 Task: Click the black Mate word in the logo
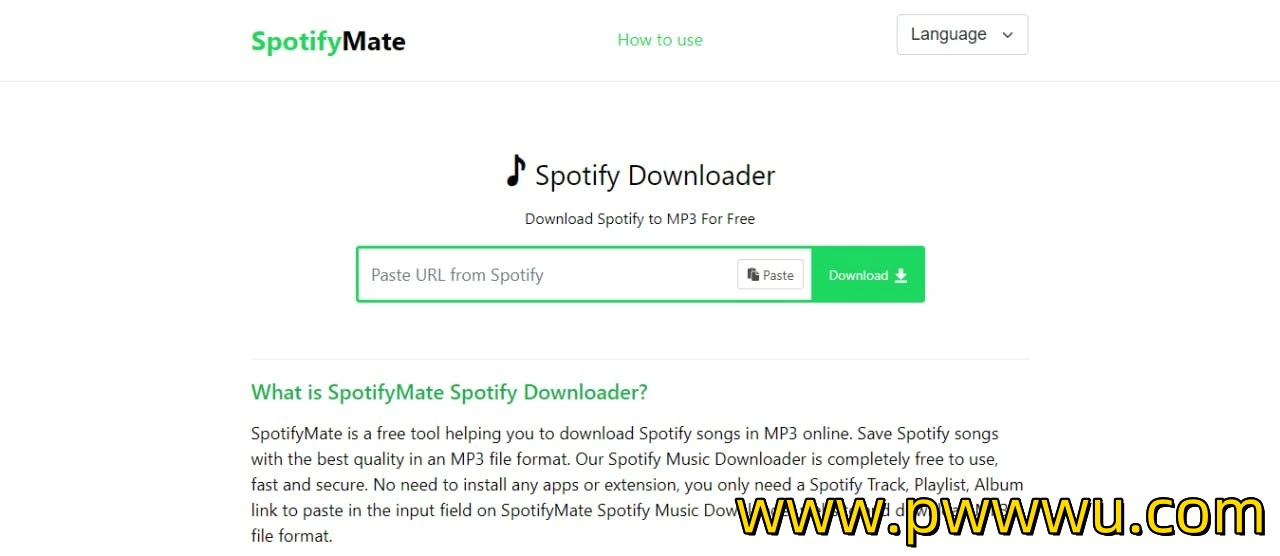[x=374, y=41]
